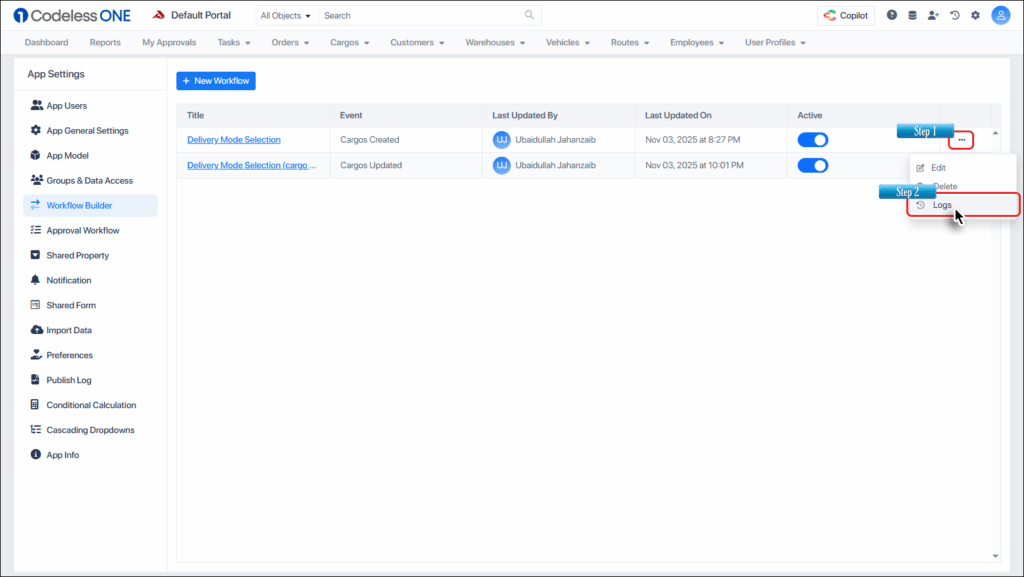Click the New Workflow button
The image size is (1024, 577).
tap(216, 80)
